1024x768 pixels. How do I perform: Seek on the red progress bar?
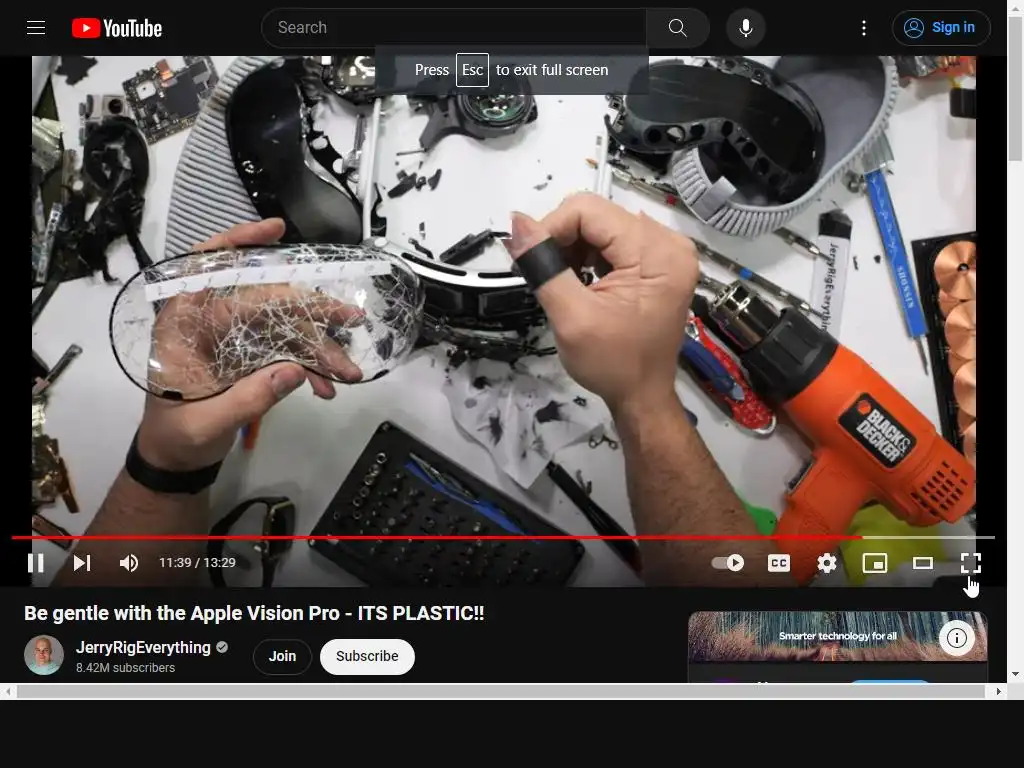coord(503,537)
